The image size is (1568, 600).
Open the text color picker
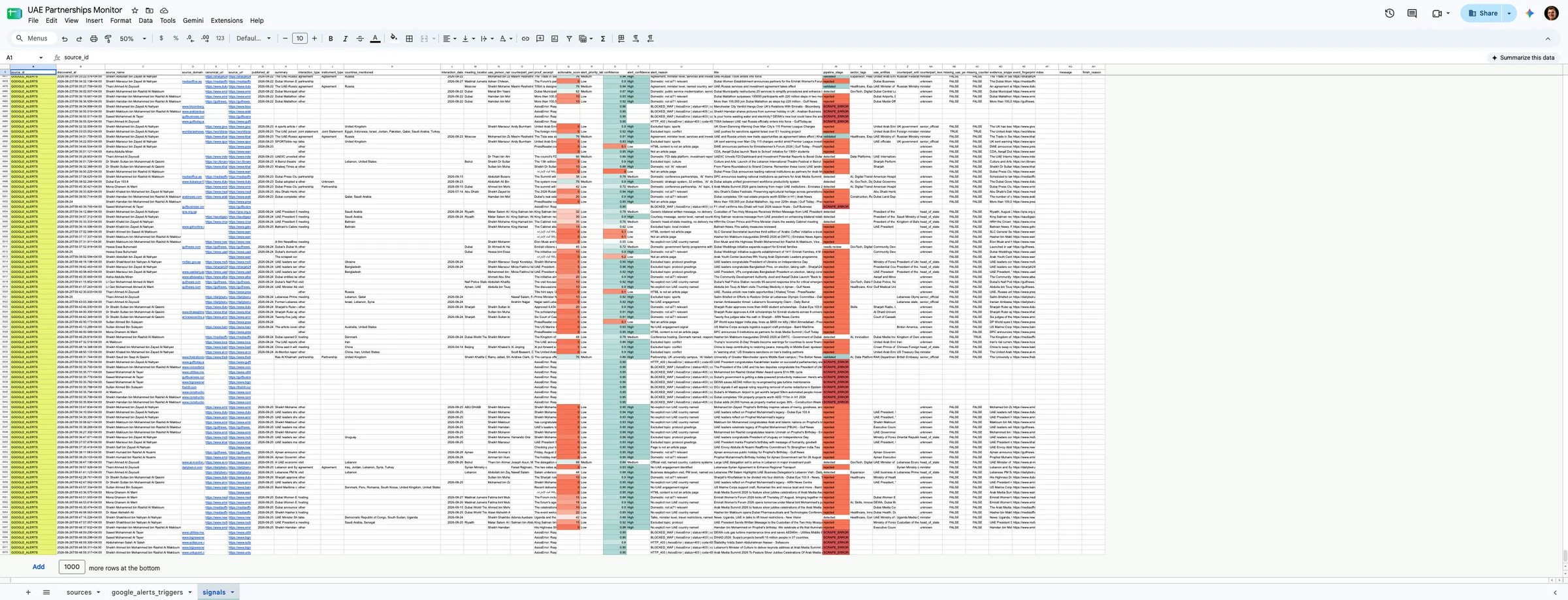click(x=375, y=39)
